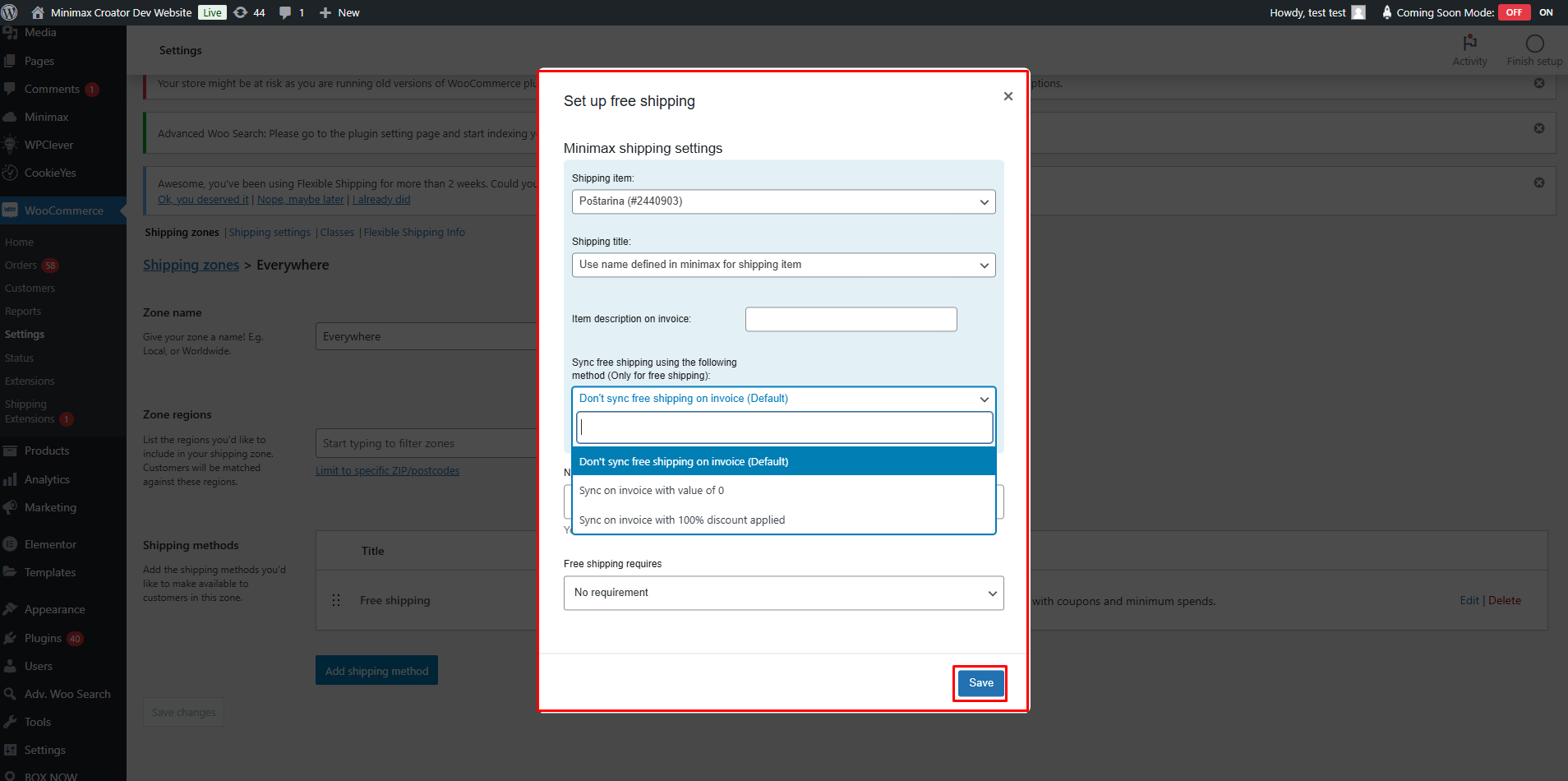
Task: Expand the Shipping title dropdown
Action: tap(783, 265)
